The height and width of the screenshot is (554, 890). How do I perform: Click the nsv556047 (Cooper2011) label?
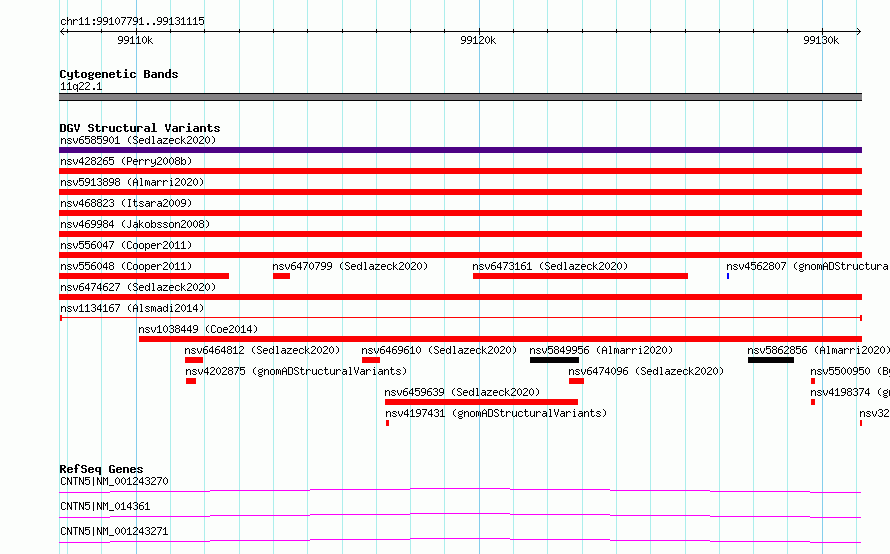126,245
